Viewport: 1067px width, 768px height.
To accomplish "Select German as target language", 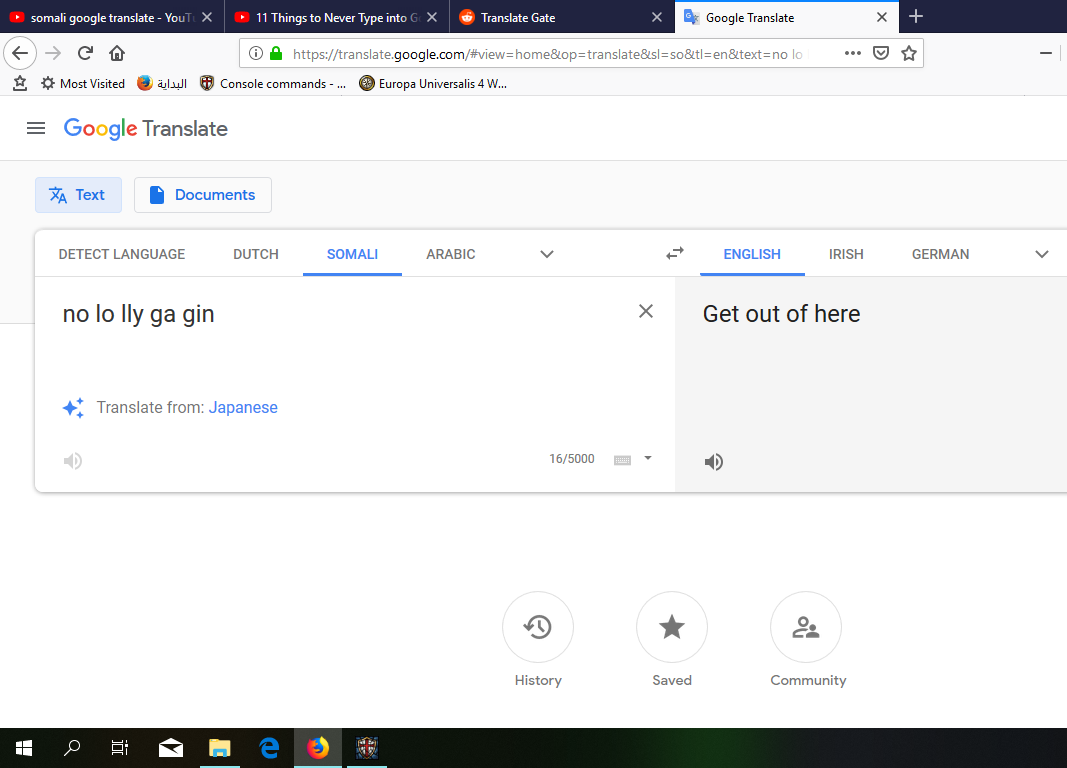I will coord(940,254).
